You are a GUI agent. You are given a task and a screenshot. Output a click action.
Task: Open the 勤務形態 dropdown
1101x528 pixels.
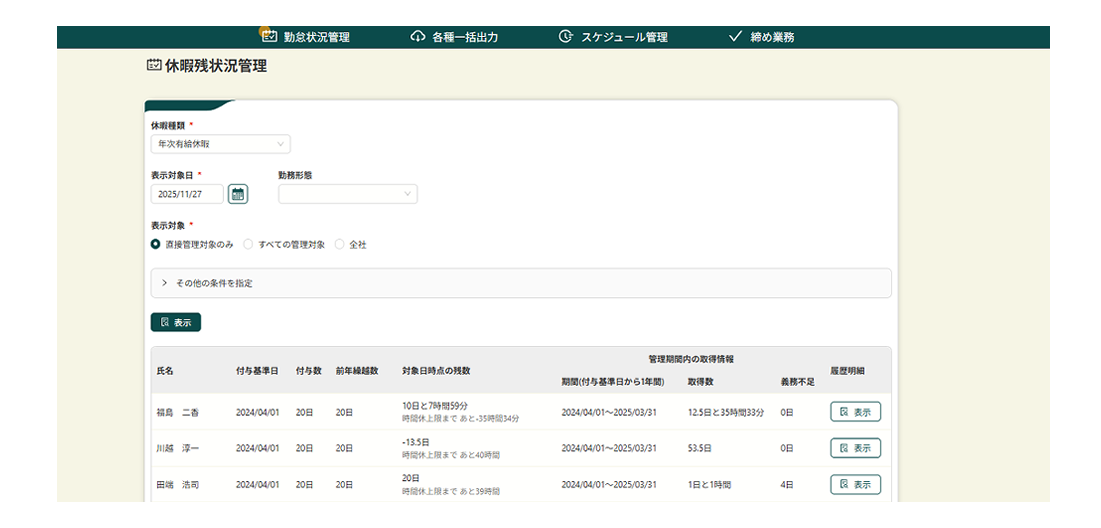tap(348, 194)
